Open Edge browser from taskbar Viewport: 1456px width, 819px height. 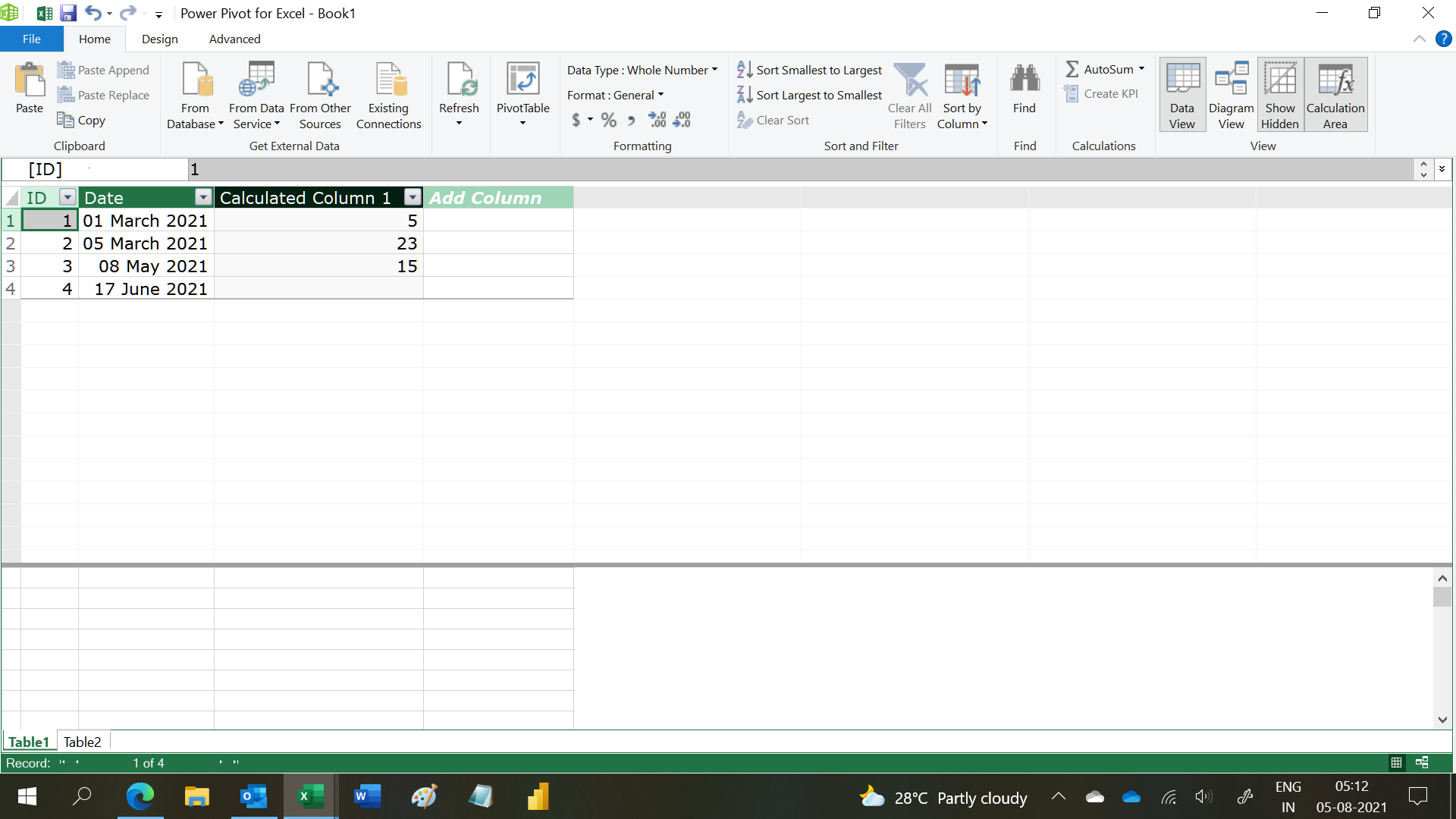click(140, 796)
